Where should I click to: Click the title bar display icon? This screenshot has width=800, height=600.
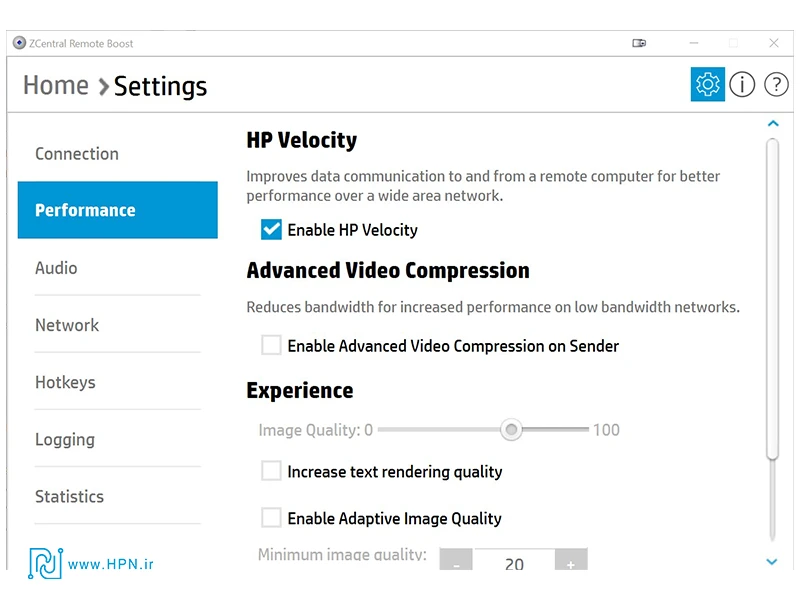point(639,43)
